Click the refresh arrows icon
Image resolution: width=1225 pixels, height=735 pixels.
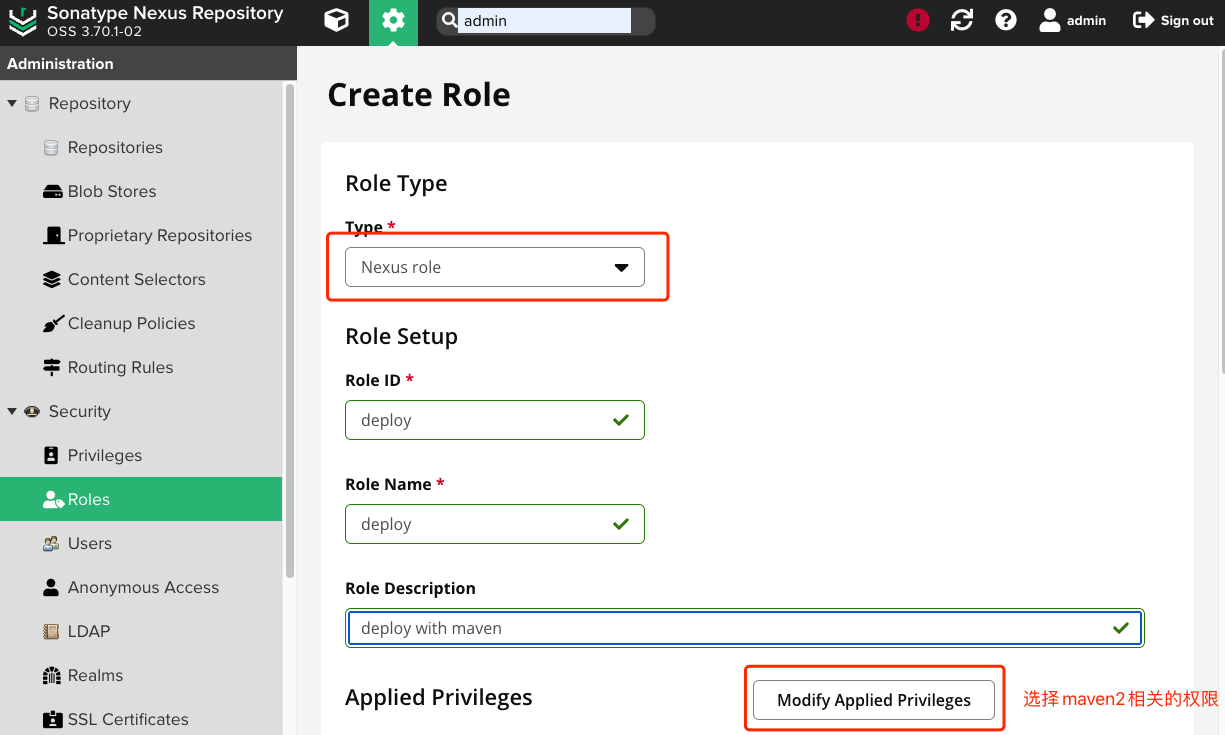point(962,21)
